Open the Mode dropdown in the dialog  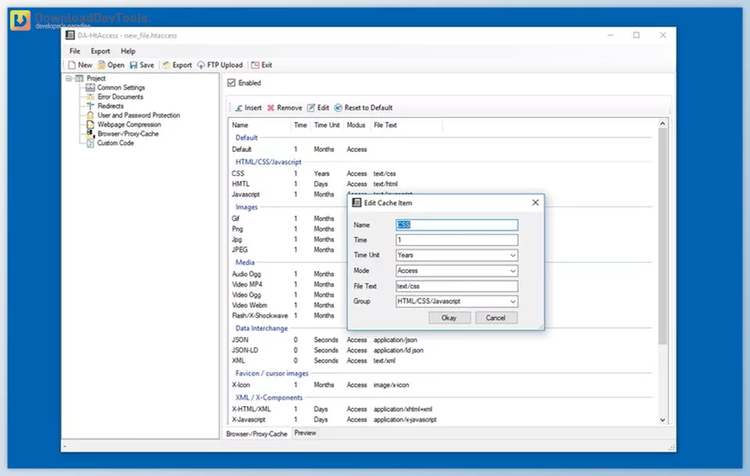click(x=513, y=270)
